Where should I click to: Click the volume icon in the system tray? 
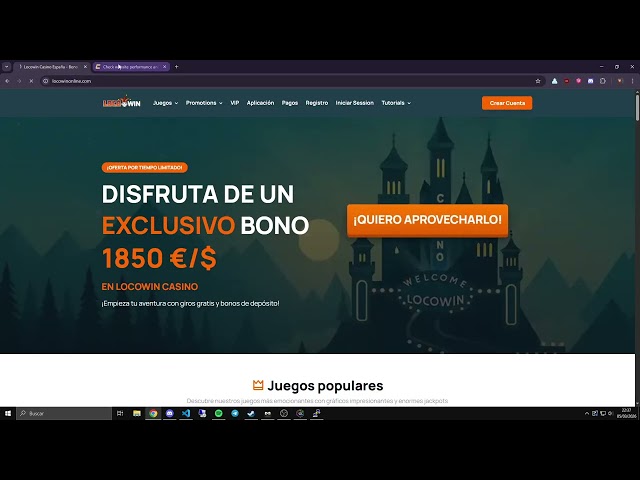click(611, 413)
